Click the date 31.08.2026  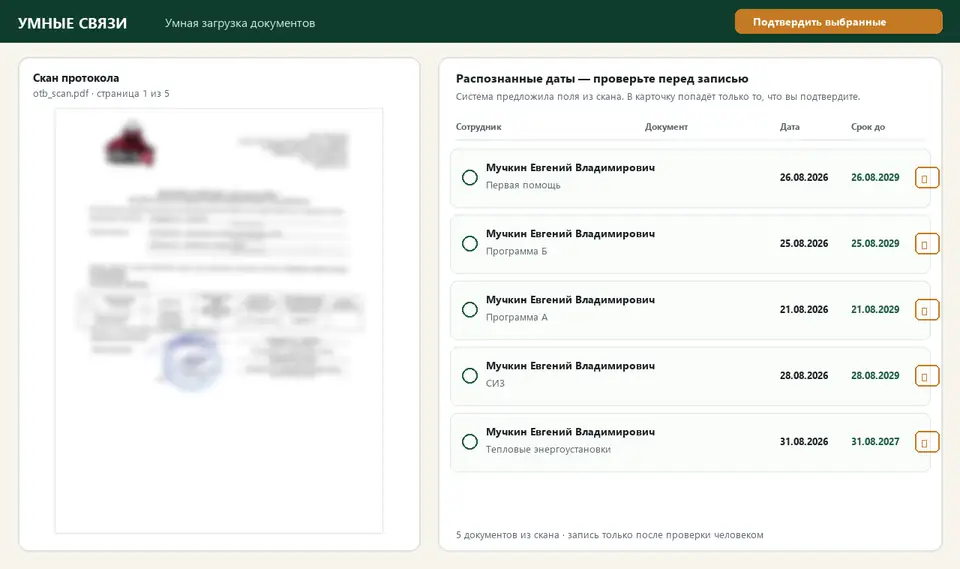804,442
